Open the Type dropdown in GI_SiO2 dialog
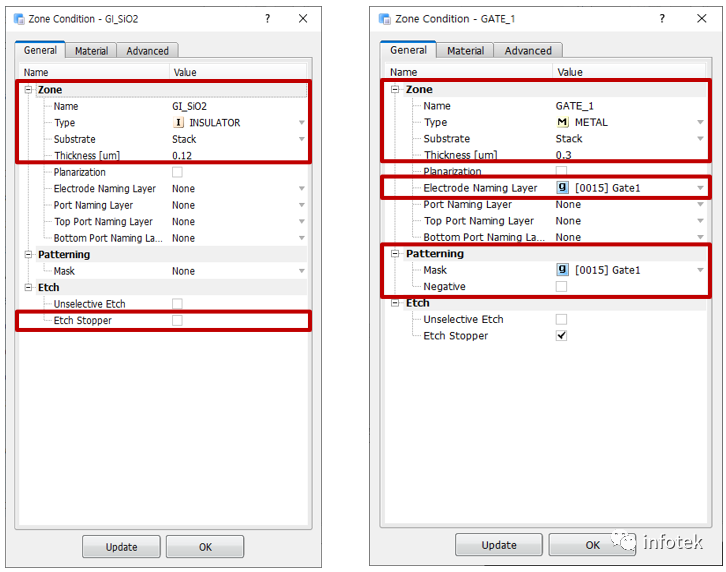Viewport: 726px width, 572px height. (301, 123)
